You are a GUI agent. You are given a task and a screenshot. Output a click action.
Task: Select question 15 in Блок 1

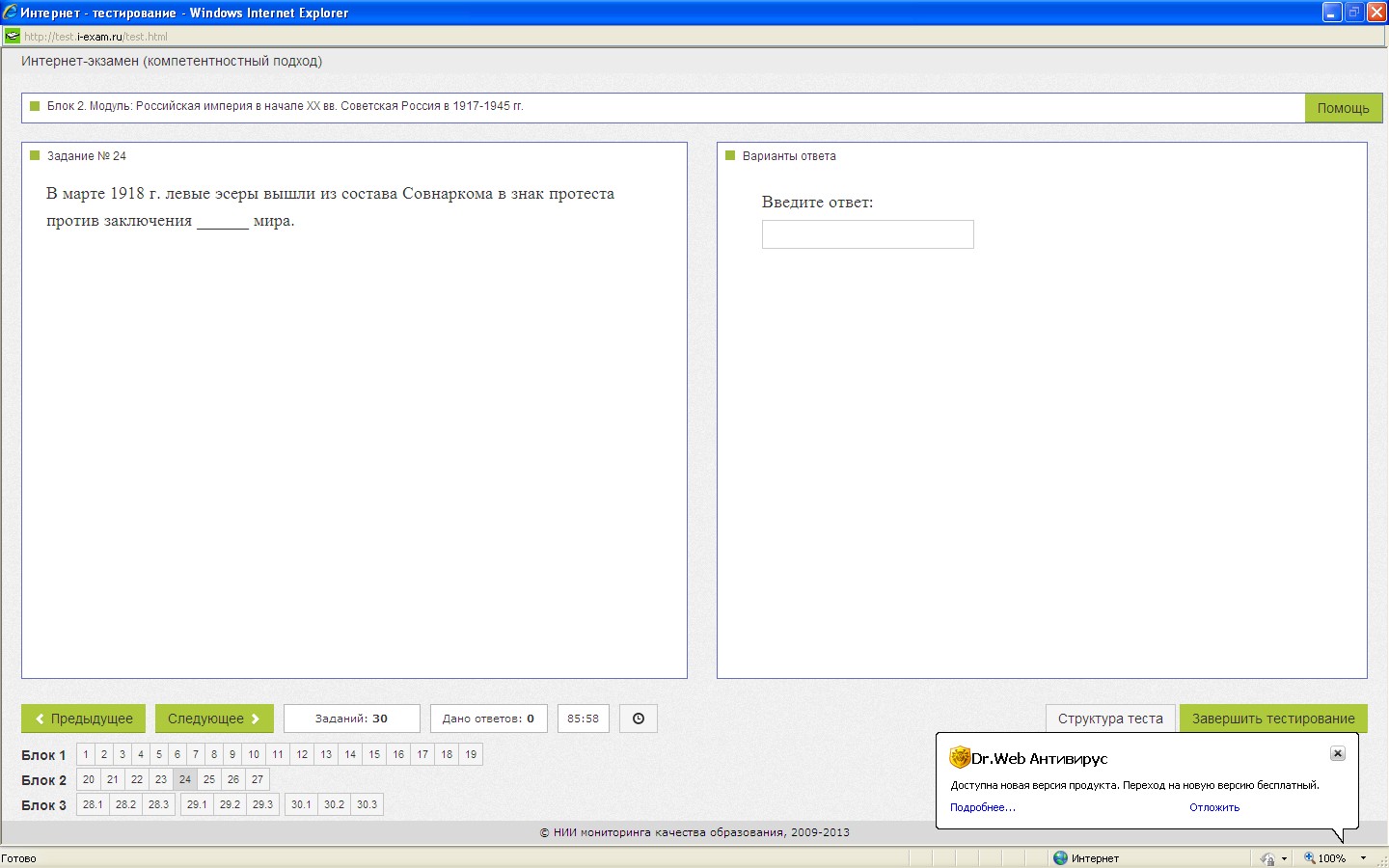pyautogui.click(x=374, y=754)
